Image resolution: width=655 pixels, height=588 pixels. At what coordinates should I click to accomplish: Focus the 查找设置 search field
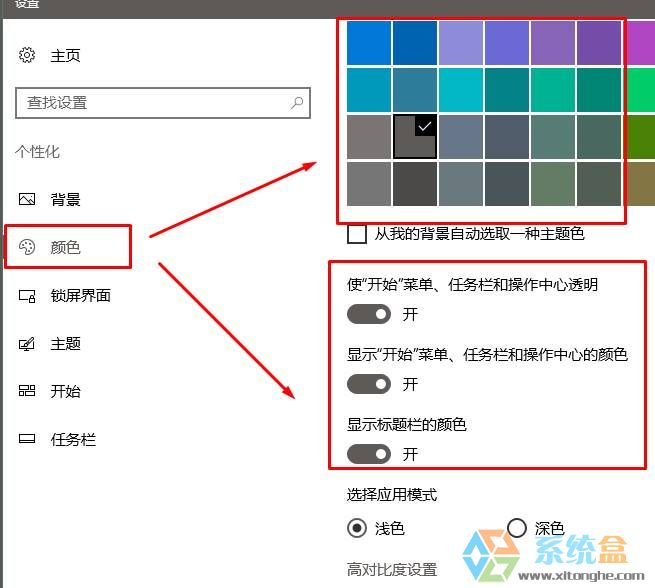pos(163,103)
